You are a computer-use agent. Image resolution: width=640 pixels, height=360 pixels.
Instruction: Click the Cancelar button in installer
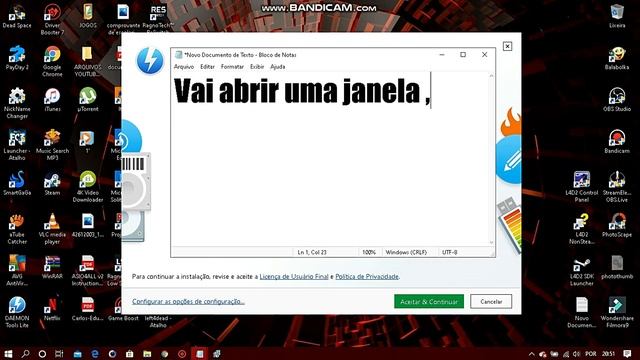[x=491, y=302]
